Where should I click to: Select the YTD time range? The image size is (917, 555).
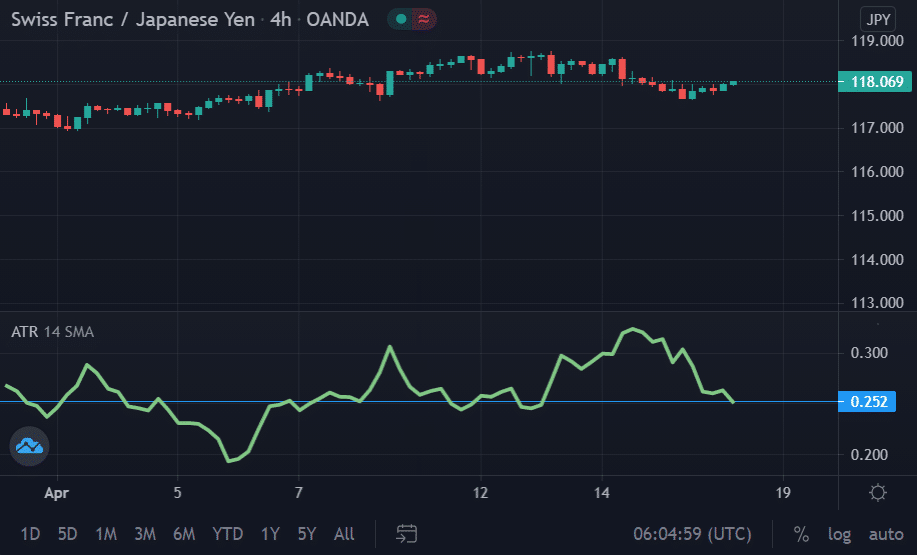227,534
